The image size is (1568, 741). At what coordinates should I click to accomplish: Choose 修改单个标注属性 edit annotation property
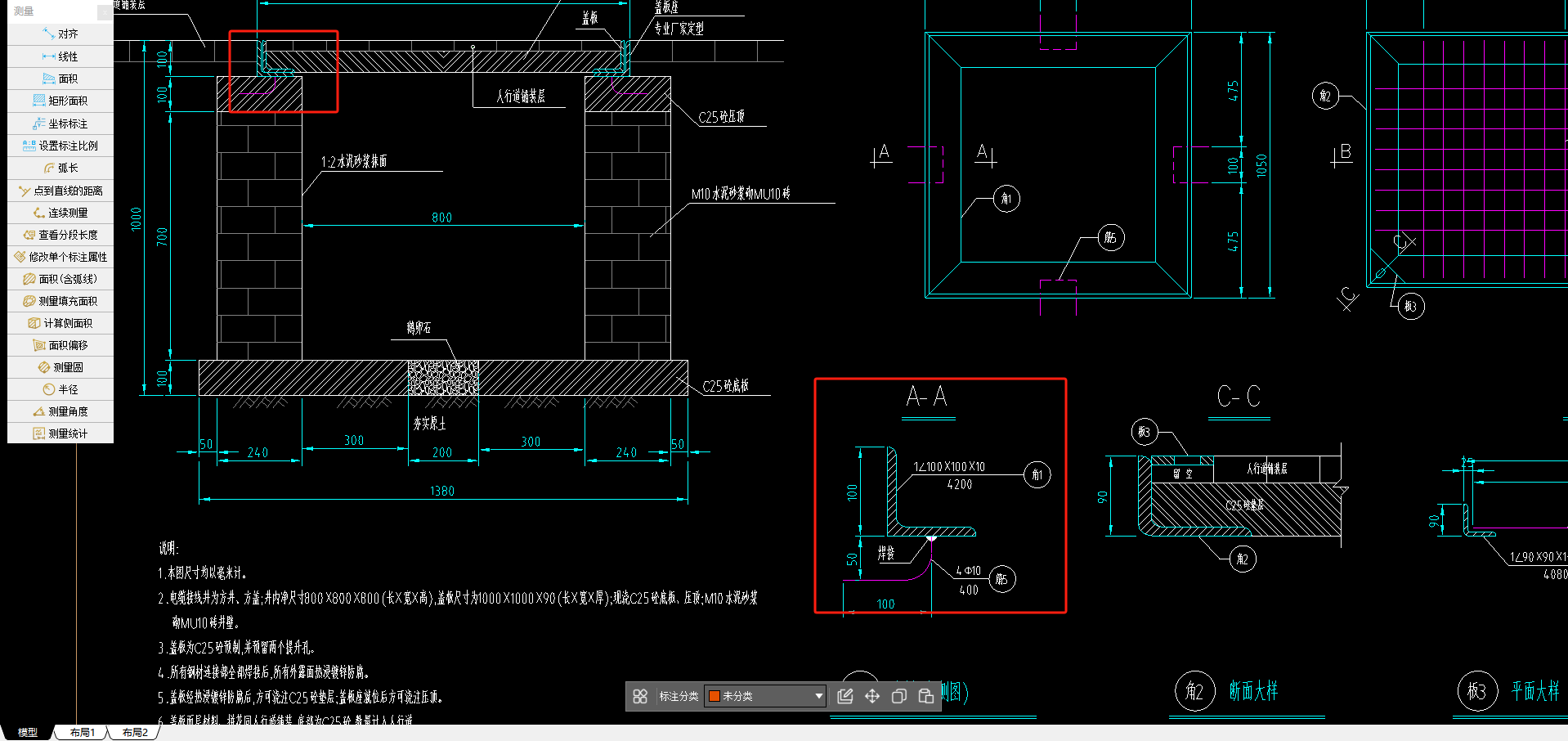[60, 257]
